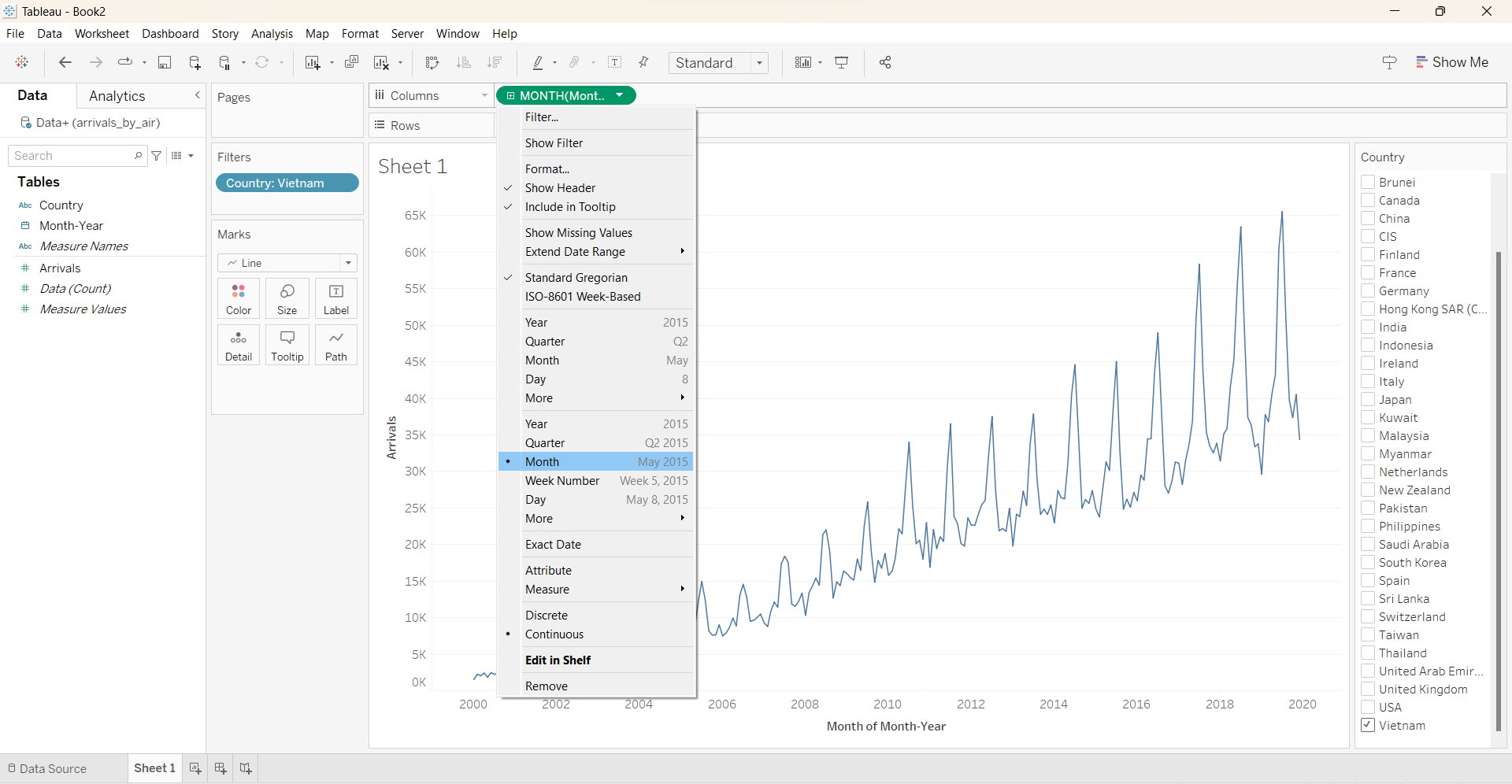This screenshot has height=784, width=1512.
Task: Click the Share workbook icon
Action: [885, 63]
